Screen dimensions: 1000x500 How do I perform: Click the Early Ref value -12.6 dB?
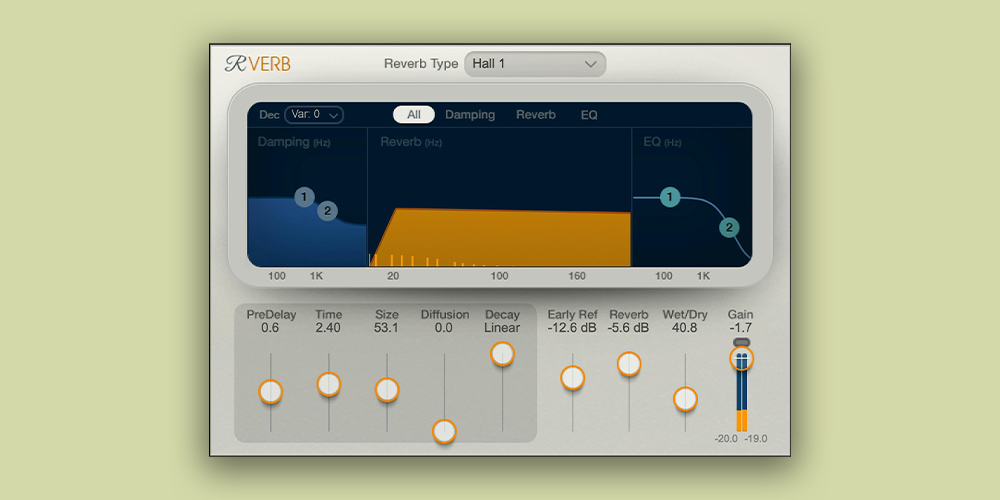tap(572, 328)
